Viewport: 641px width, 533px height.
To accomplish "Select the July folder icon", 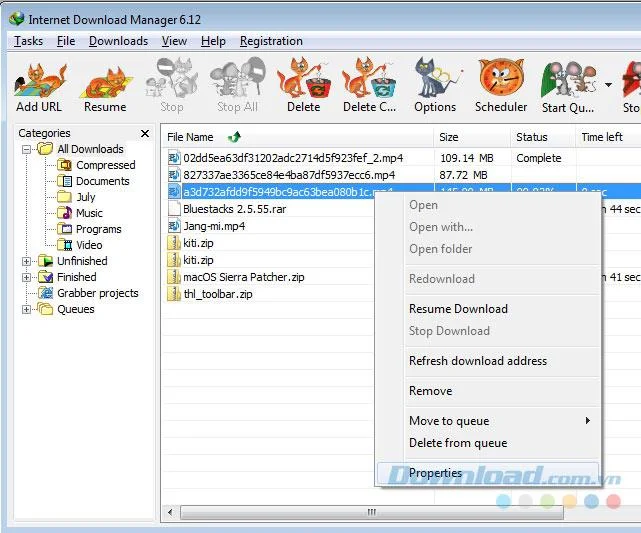I will click(65, 197).
